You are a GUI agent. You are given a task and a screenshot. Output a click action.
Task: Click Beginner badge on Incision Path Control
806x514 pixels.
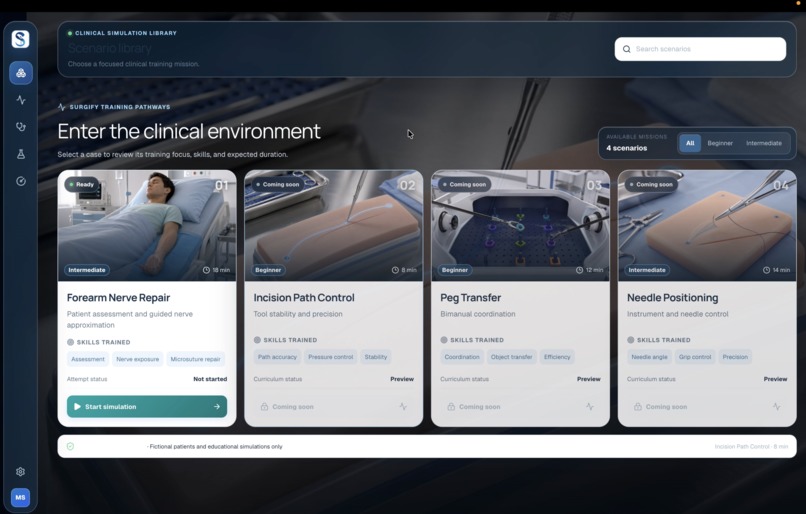point(268,270)
